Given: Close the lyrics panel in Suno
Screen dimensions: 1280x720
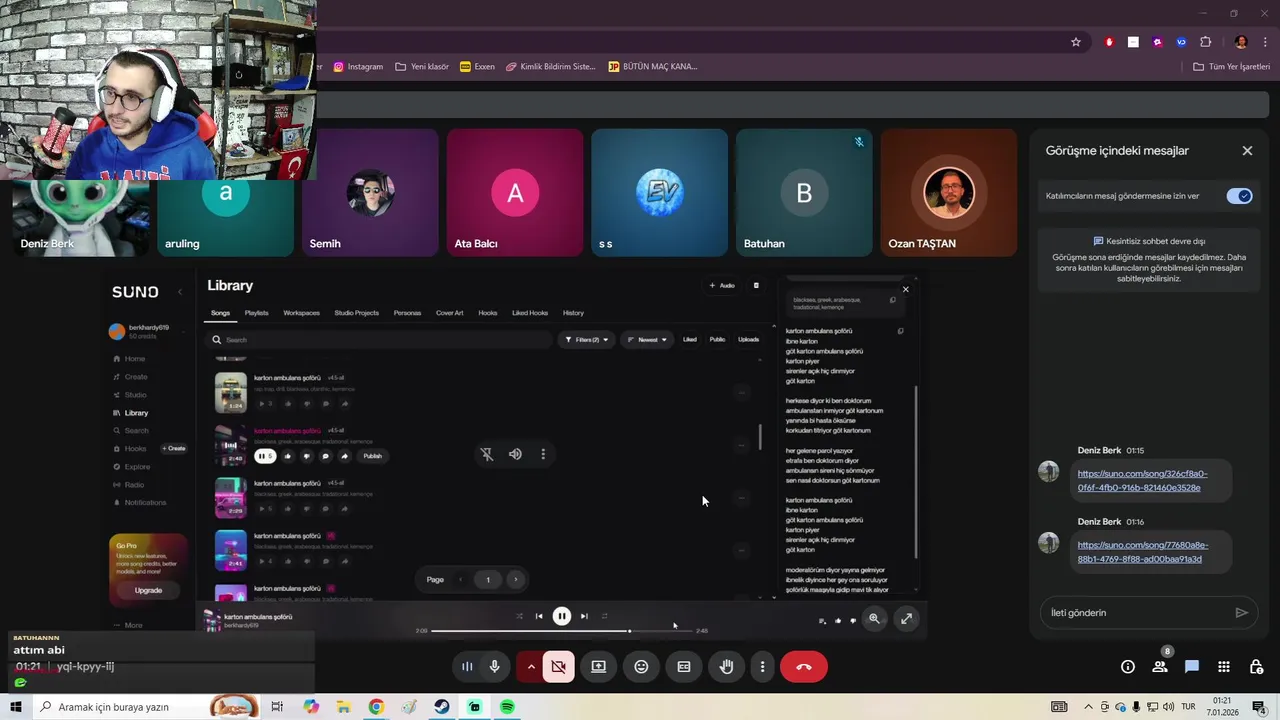Looking at the screenshot, I should click(x=905, y=290).
